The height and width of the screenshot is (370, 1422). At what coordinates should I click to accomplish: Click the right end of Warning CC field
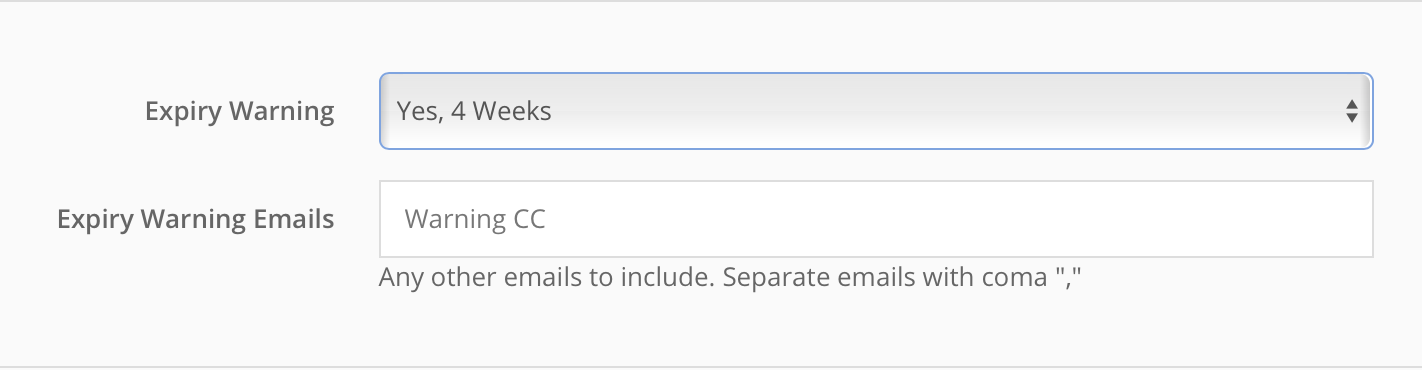1340,219
